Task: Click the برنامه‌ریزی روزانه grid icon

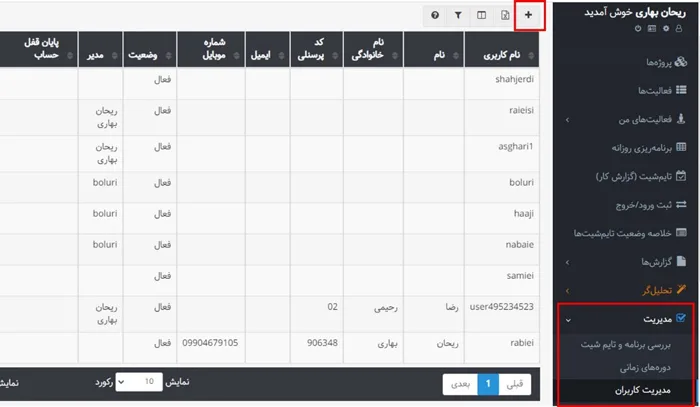Action: pyautogui.click(x=681, y=147)
